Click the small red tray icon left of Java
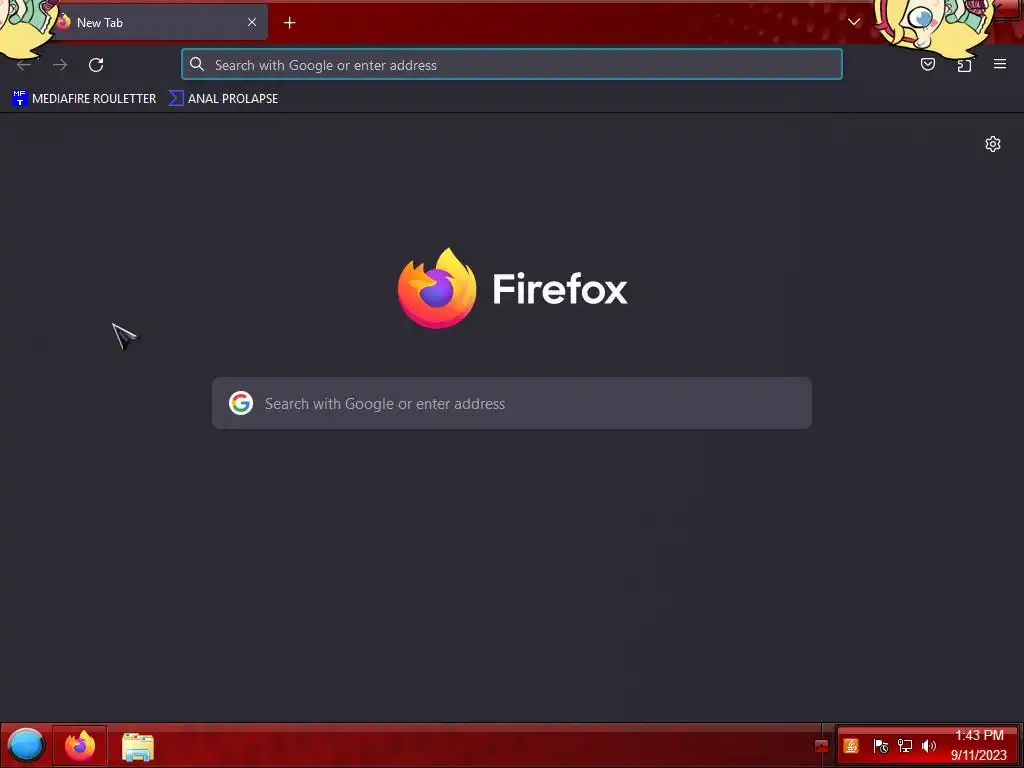Viewport: 1024px width, 768px height. [822, 746]
